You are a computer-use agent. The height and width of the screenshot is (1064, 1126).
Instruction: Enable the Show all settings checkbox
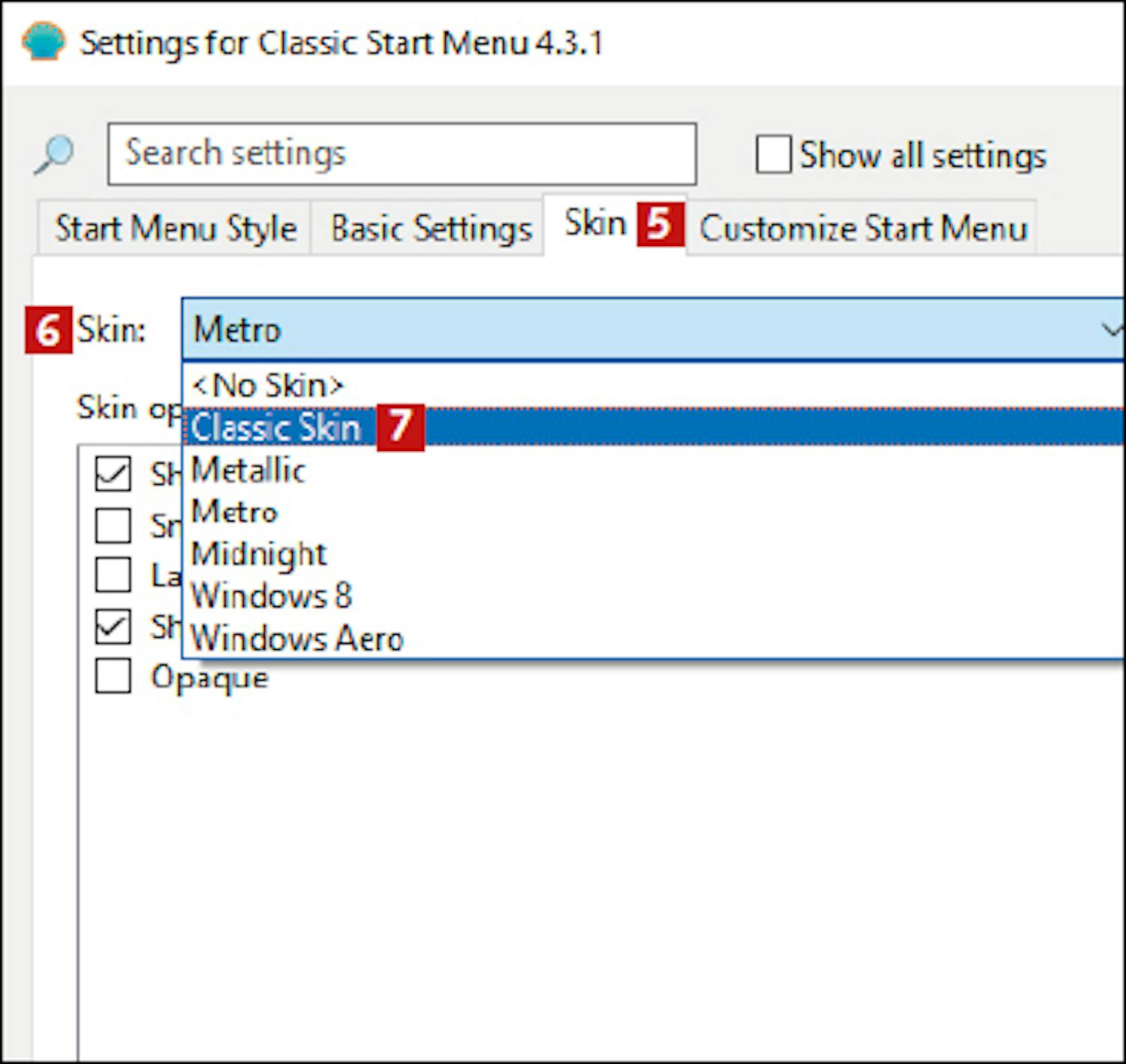point(773,155)
